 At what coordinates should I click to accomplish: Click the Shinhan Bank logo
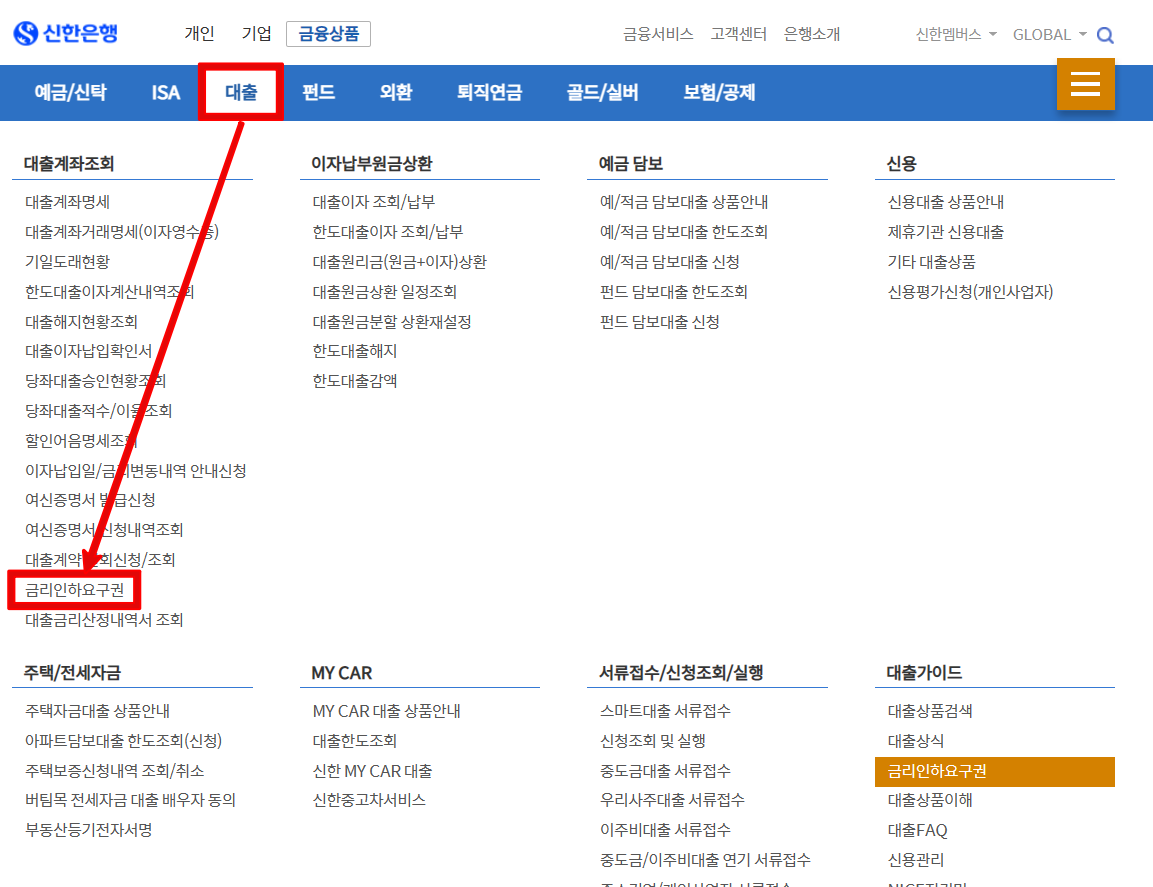pos(65,33)
